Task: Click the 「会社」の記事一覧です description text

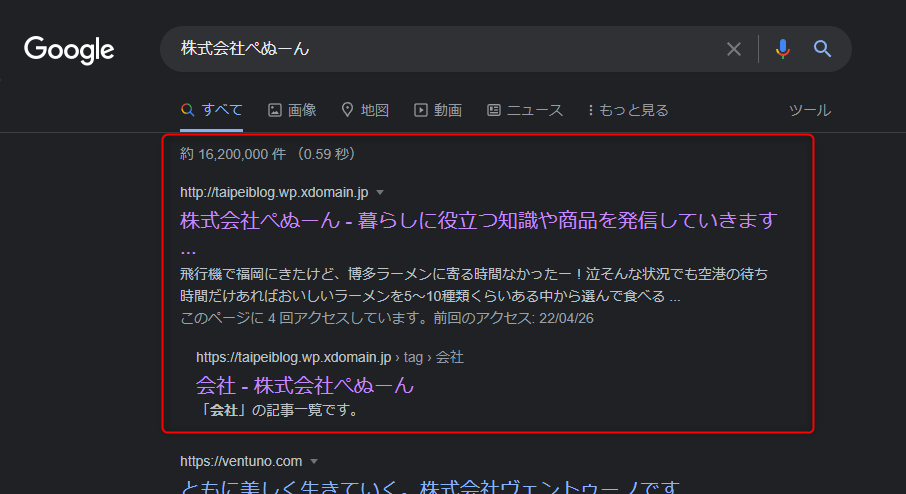Action: click(280, 410)
